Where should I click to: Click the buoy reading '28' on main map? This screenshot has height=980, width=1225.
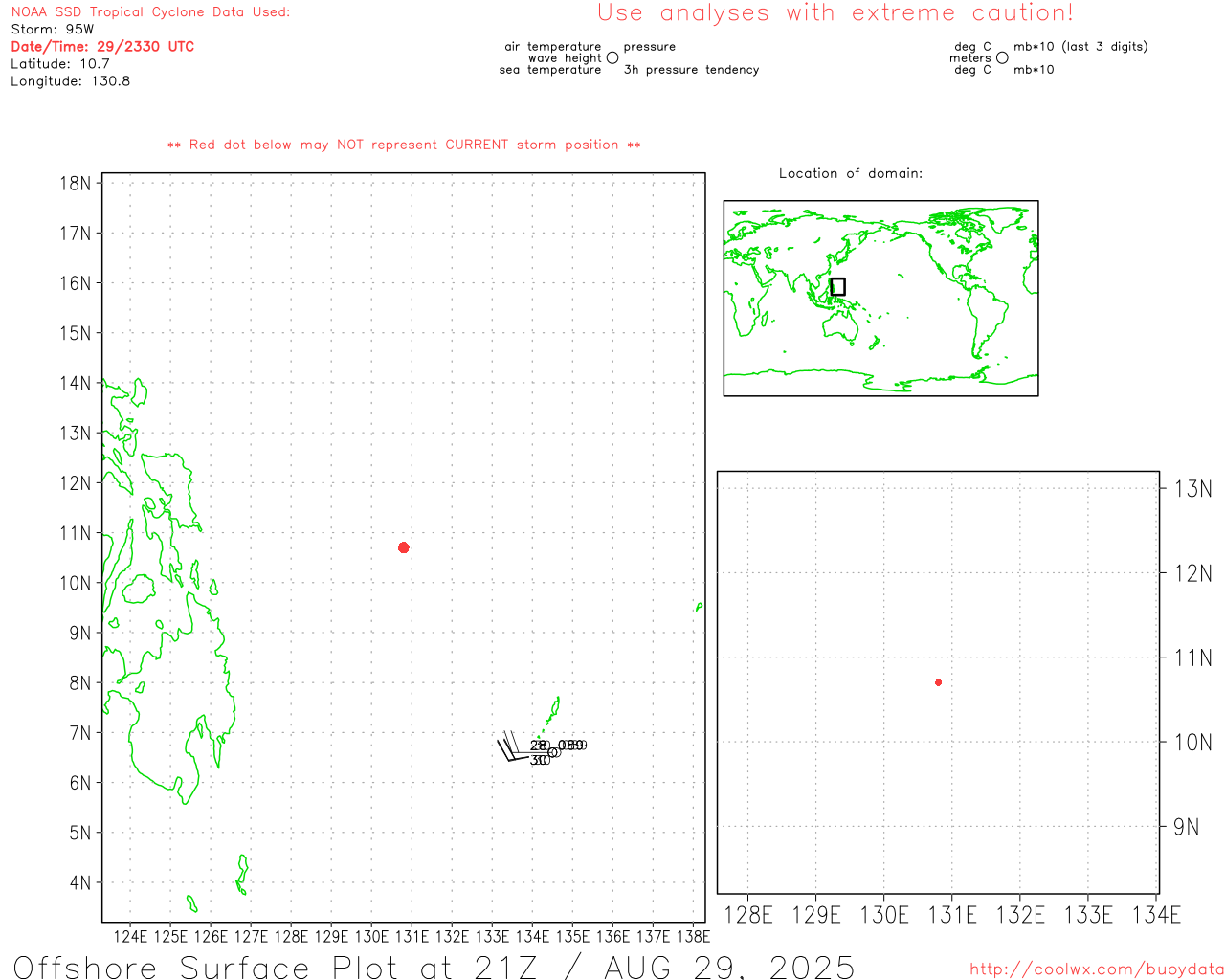click(x=539, y=746)
